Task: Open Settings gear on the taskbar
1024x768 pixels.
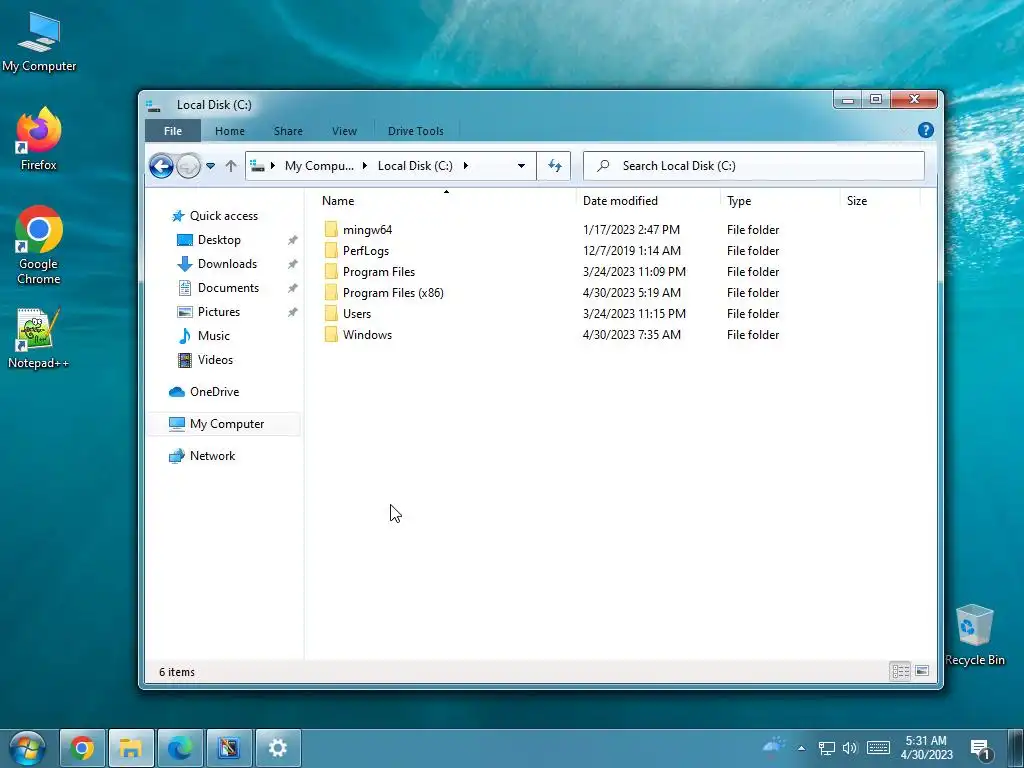Action: [x=278, y=748]
